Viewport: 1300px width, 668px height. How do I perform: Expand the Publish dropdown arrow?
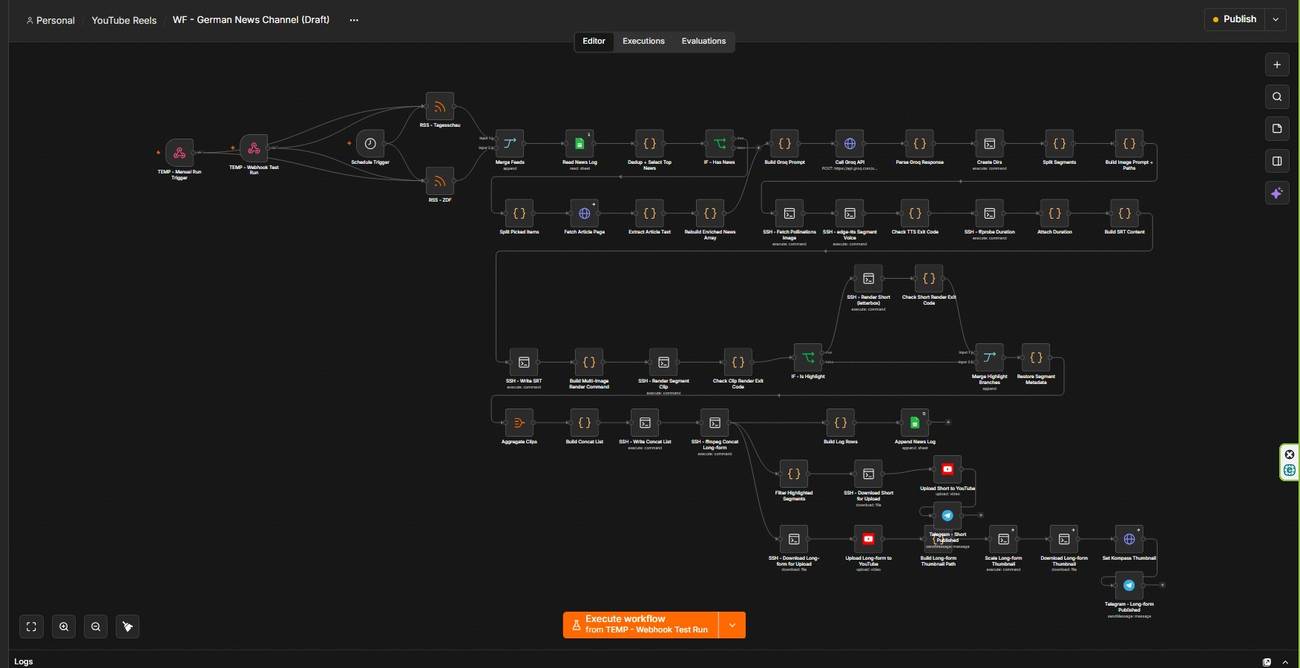tap(1275, 19)
